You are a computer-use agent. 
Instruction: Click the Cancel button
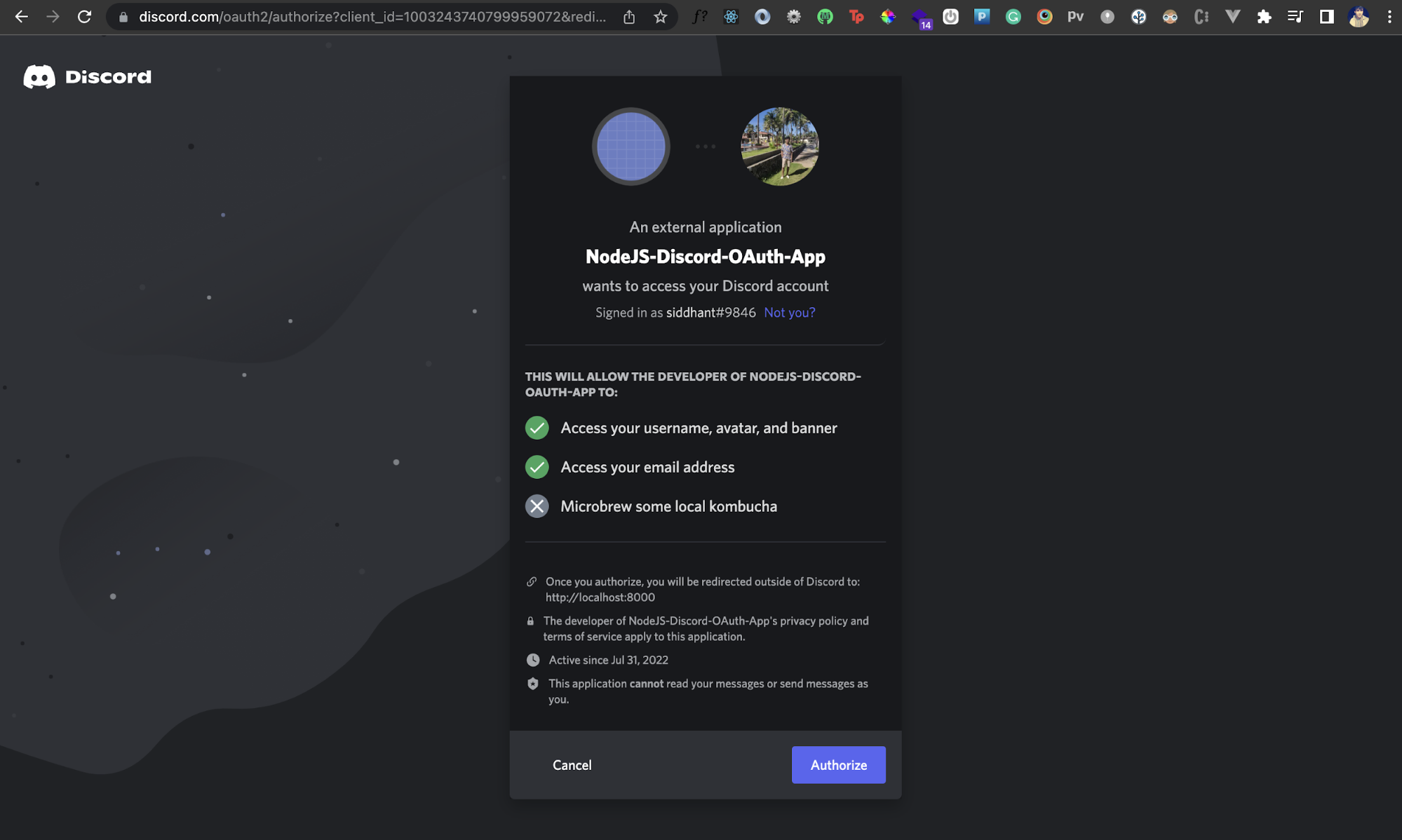572,765
